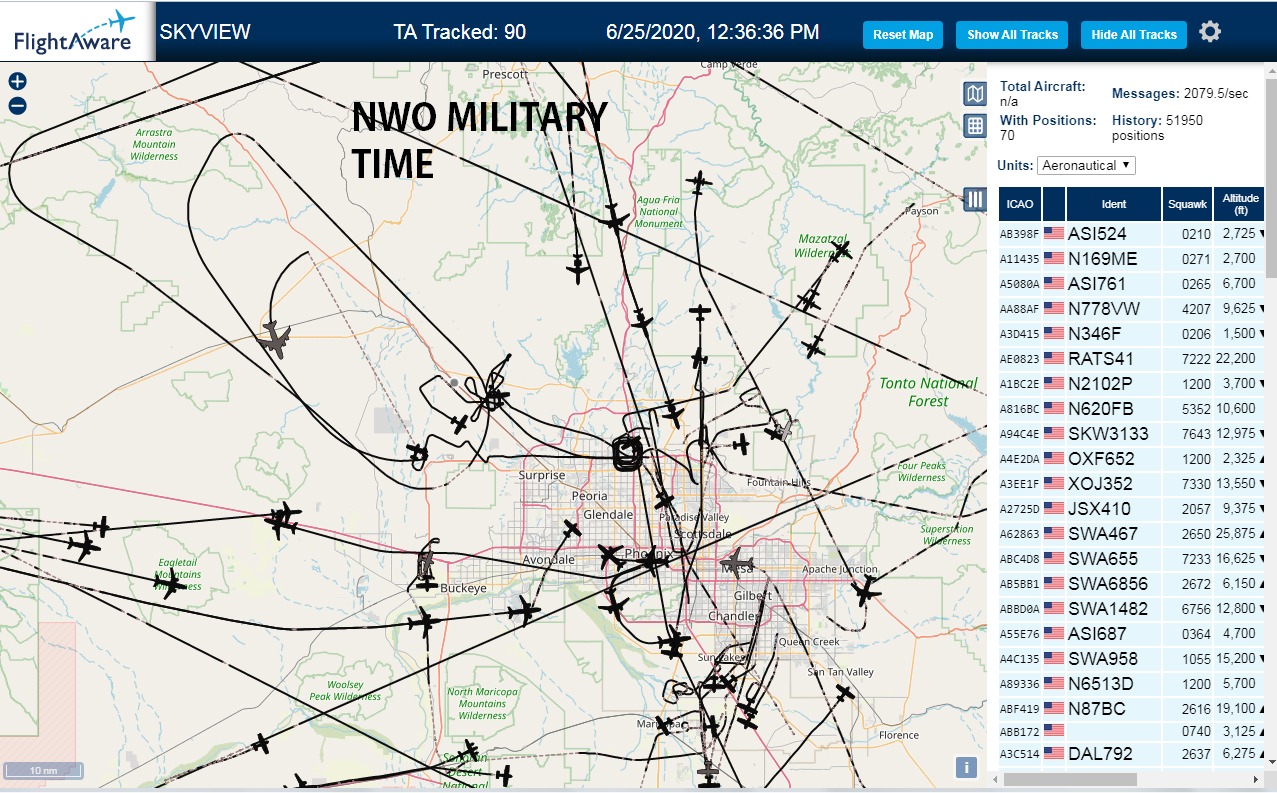Select ASI761 aircraft row
The width and height of the screenshot is (1277, 793).
(1132, 283)
